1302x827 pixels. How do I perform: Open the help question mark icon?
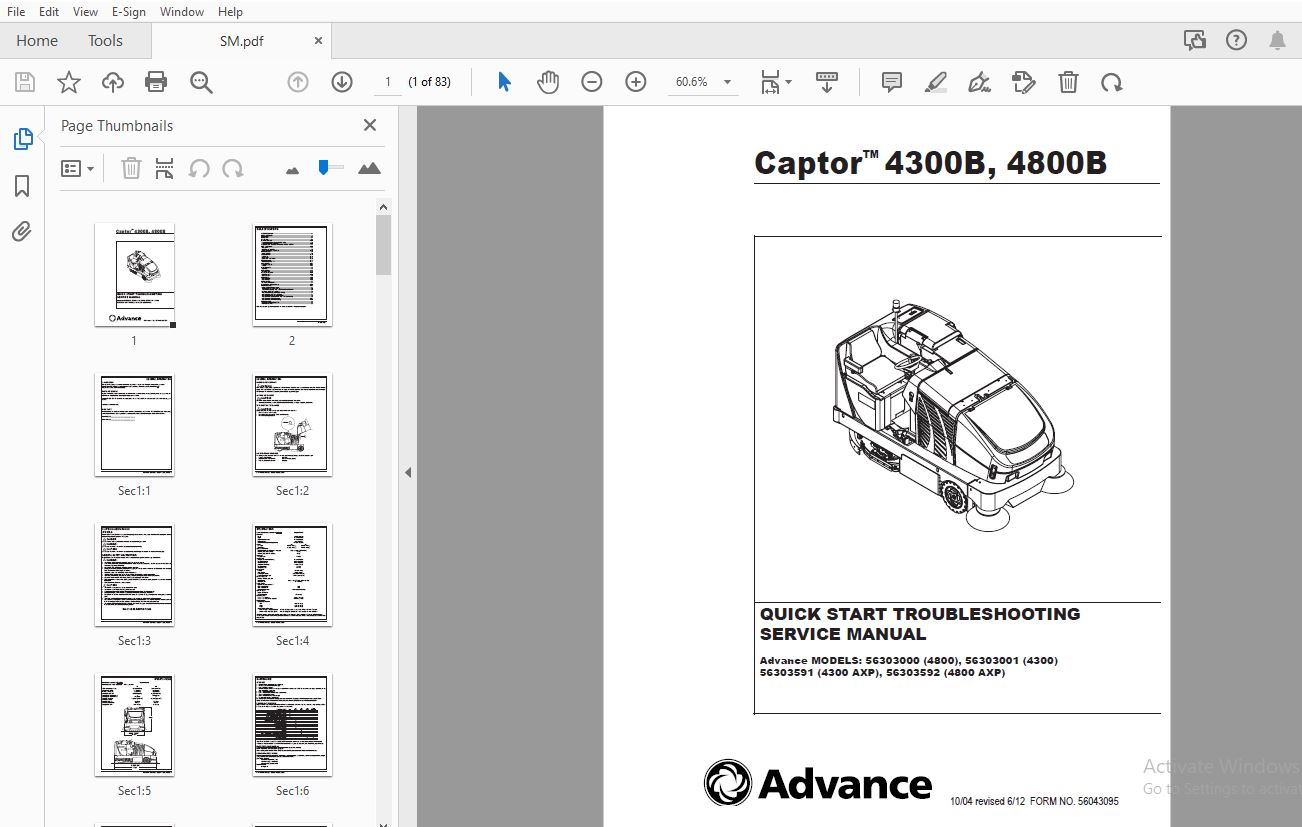click(x=1237, y=41)
